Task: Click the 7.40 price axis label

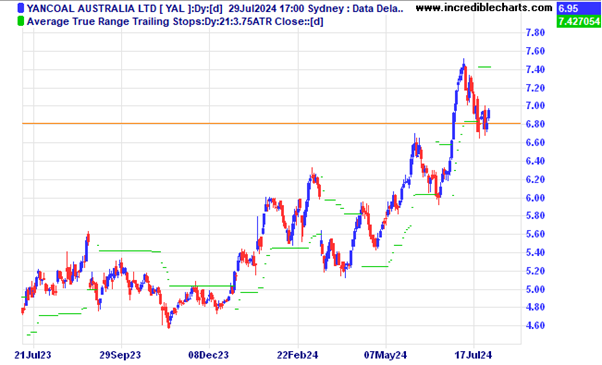Action: click(535, 69)
